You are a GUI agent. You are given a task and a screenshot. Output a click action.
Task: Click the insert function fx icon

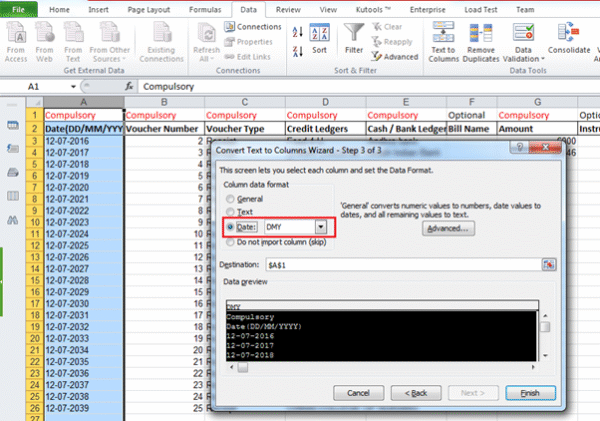point(129,86)
